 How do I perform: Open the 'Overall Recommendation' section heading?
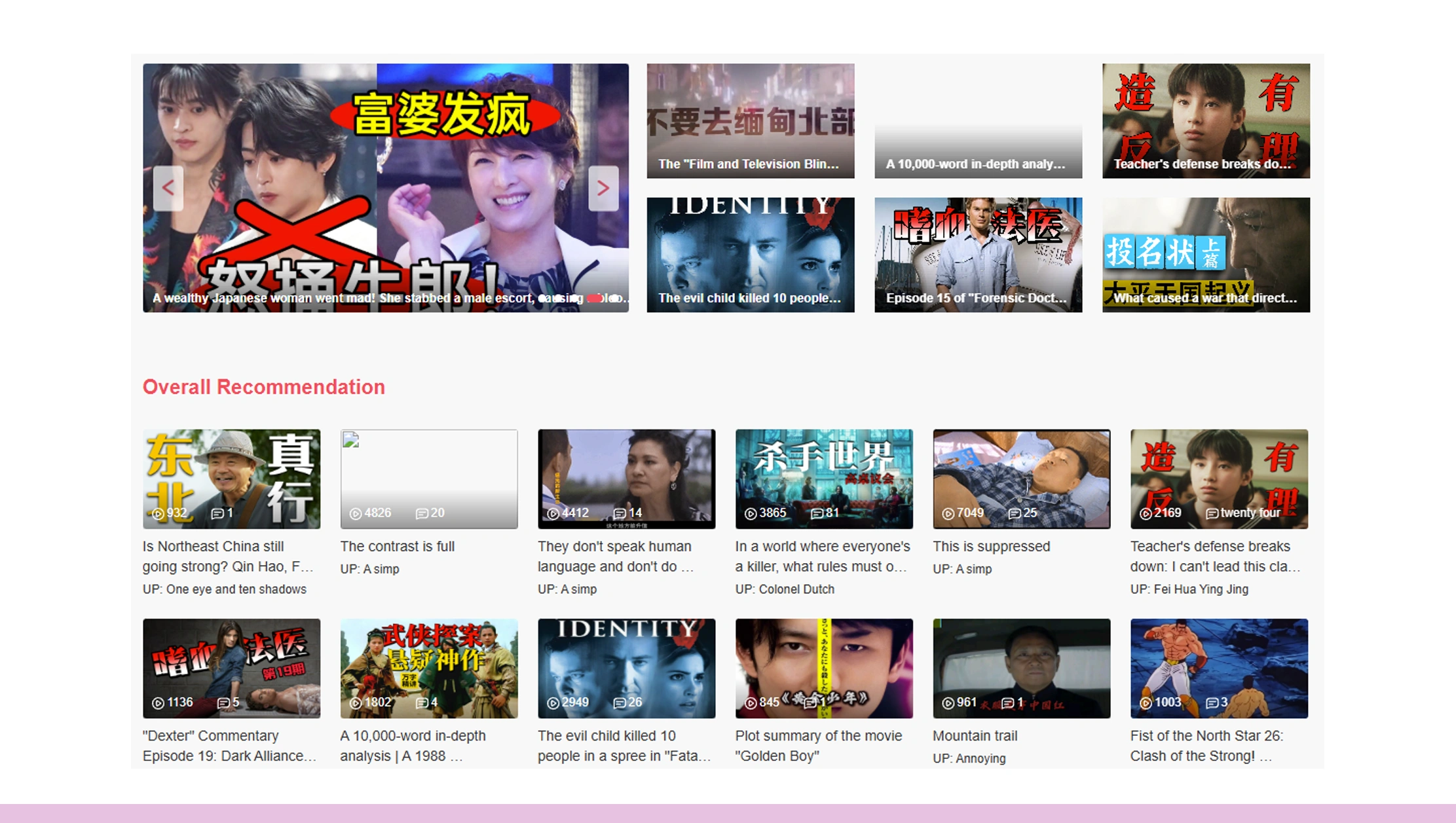263,387
